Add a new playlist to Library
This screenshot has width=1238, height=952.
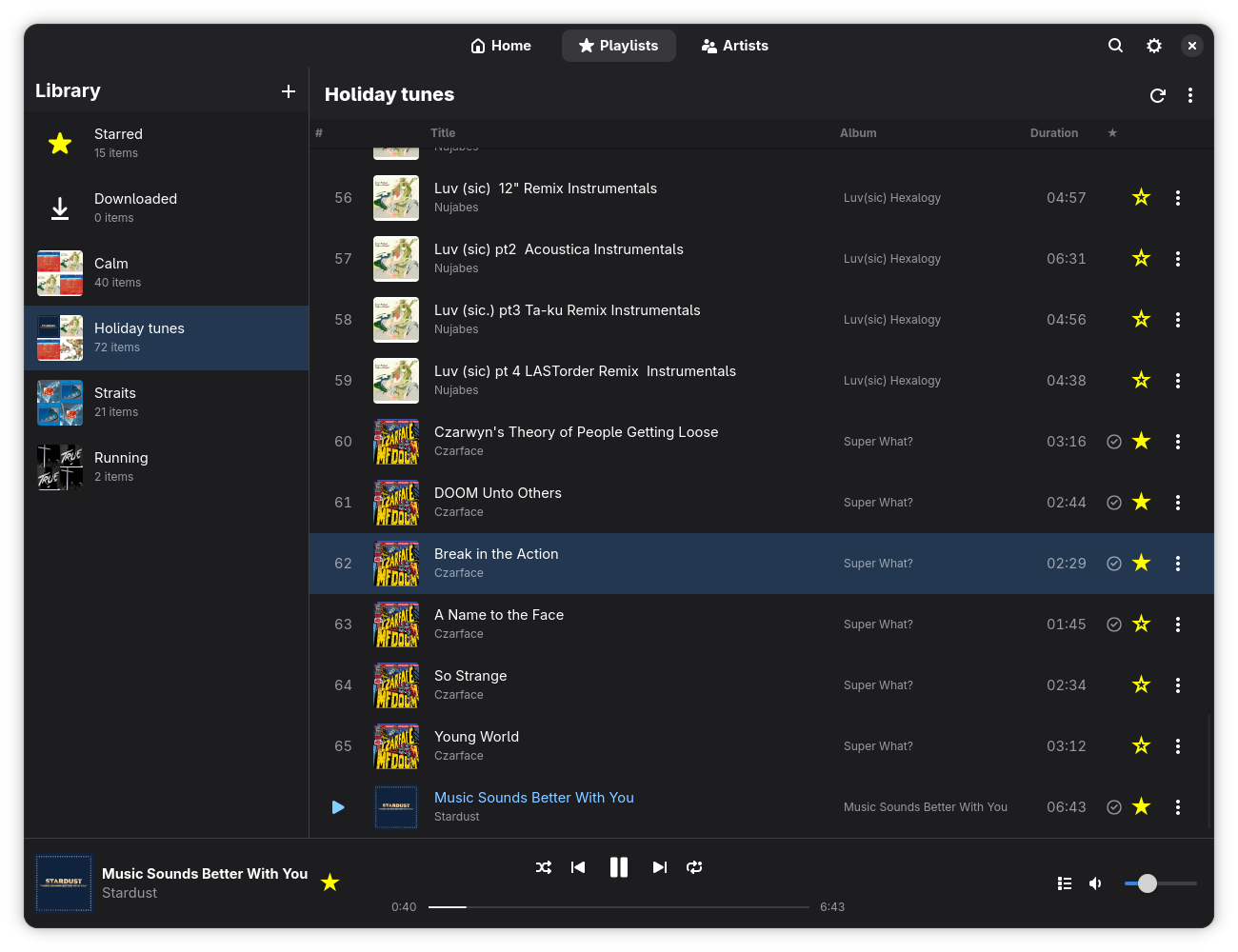click(289, 91)
